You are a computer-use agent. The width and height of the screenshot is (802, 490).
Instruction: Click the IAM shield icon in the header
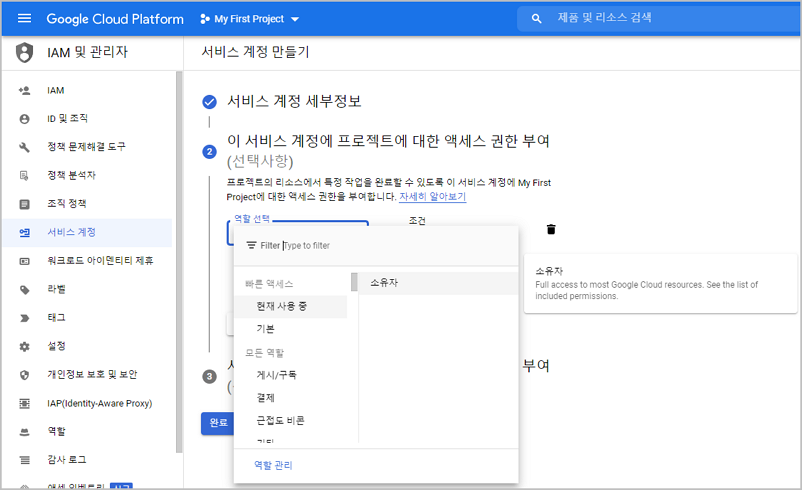click(x=24, y=52)
